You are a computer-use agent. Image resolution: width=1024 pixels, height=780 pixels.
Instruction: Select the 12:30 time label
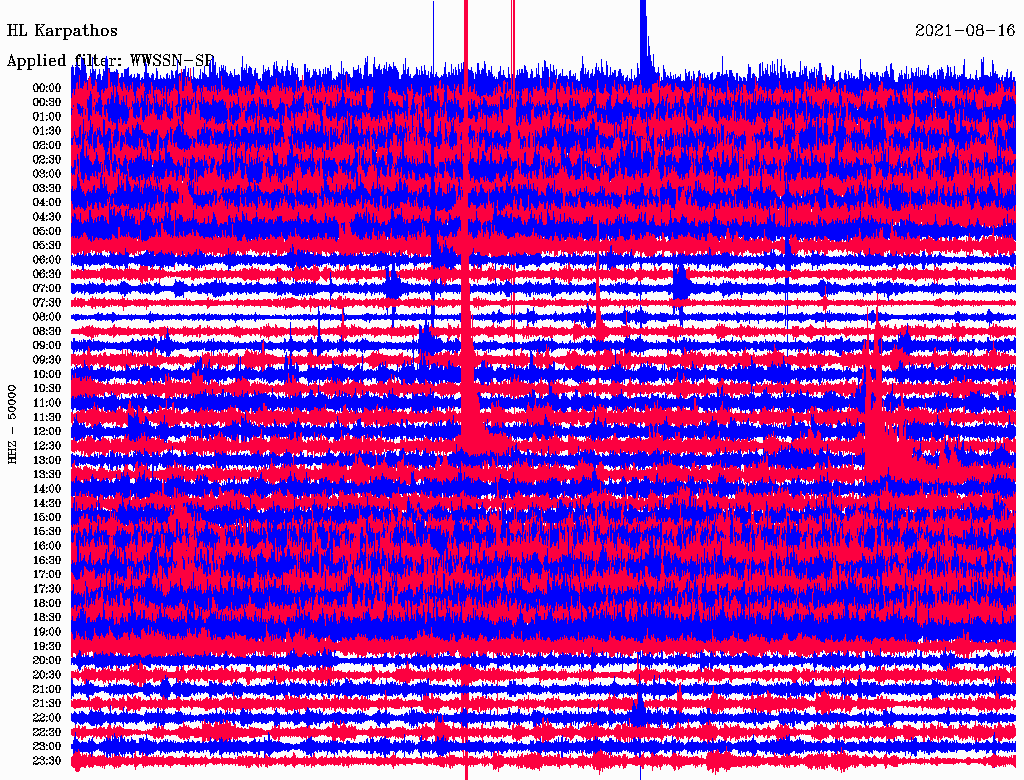pos(47,446)
